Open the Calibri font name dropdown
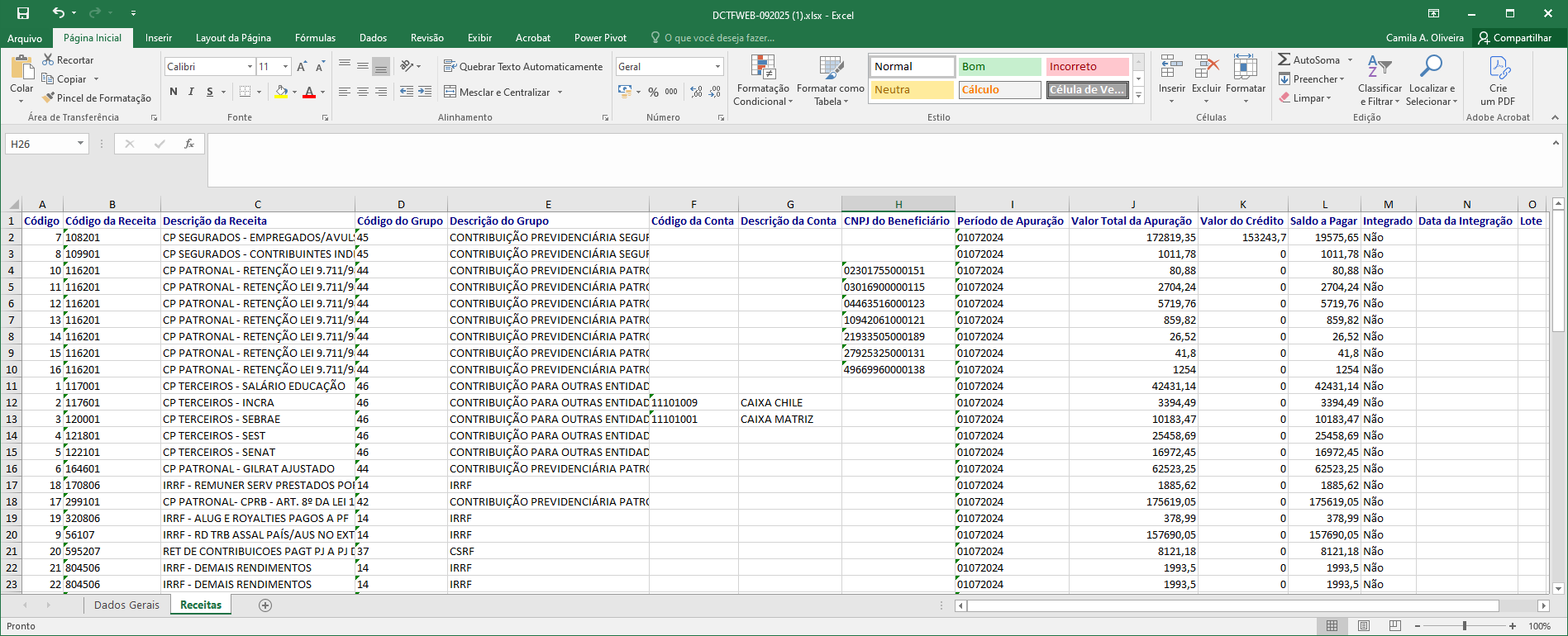Viewport: 1568px width, 636px height. [x=250, y=66]
